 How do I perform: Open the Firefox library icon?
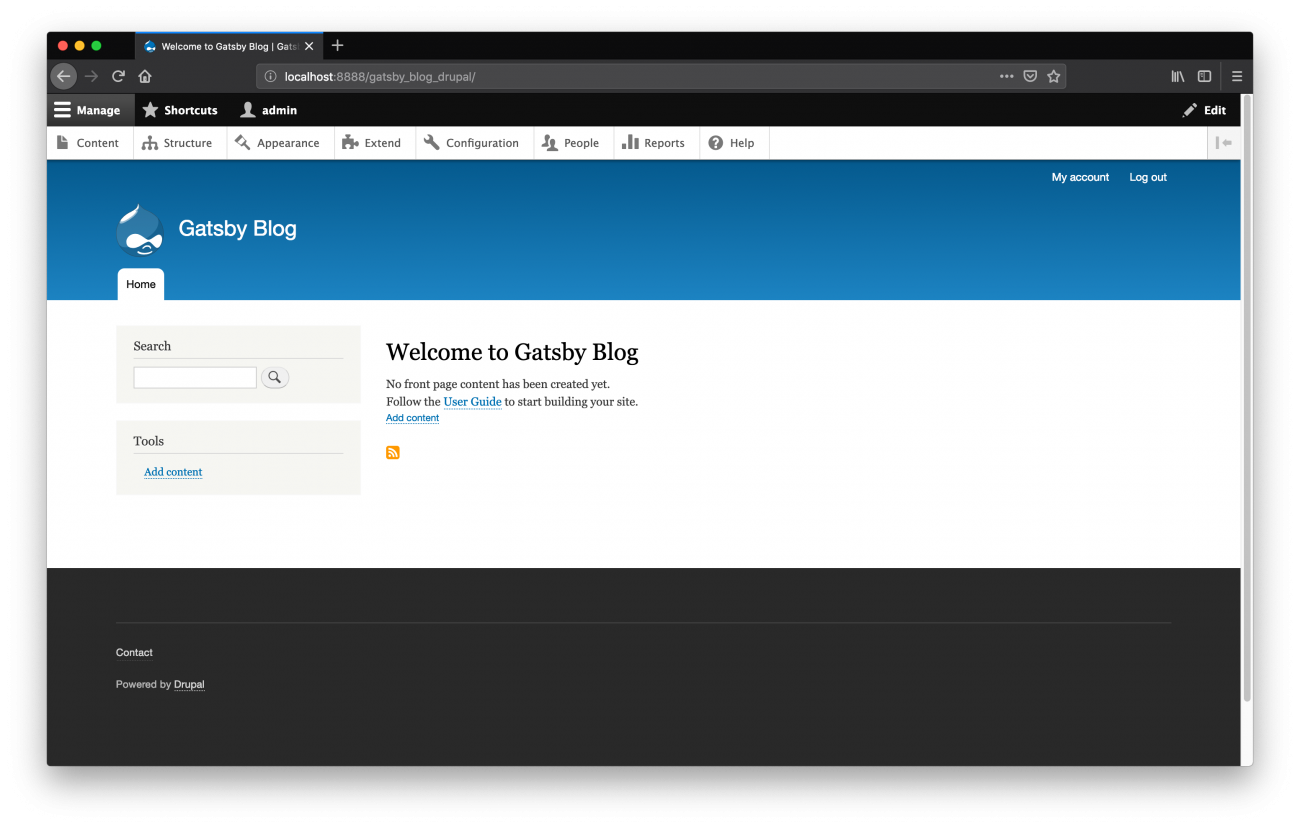point(1178,76)
